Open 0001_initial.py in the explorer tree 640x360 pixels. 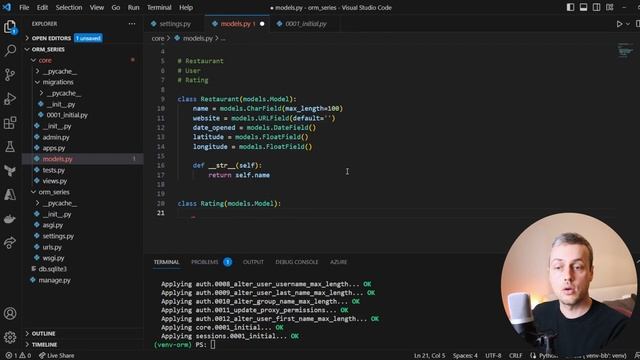click(67, 115)
